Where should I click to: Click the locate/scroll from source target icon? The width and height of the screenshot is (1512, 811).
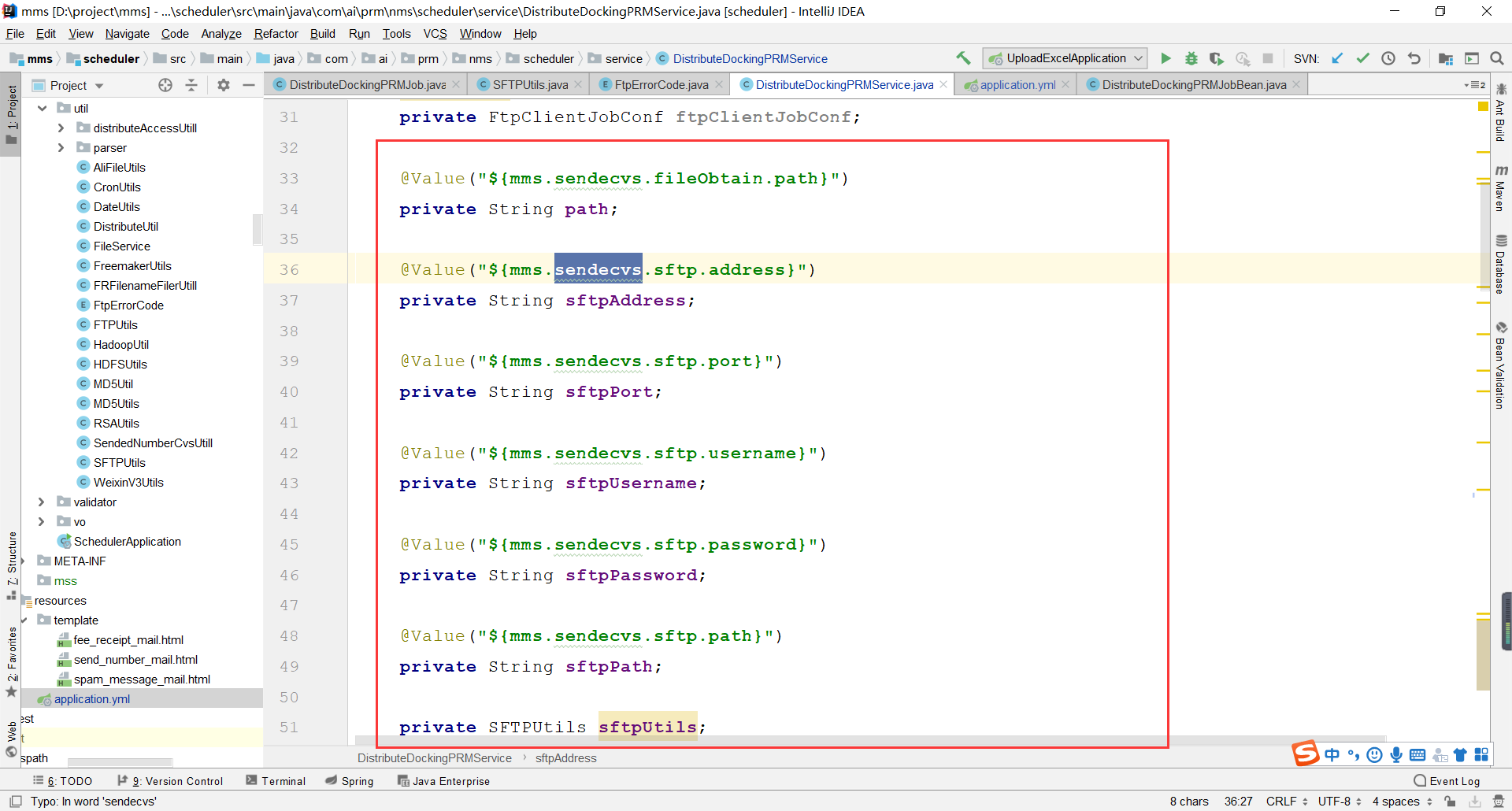click(165, 85)
